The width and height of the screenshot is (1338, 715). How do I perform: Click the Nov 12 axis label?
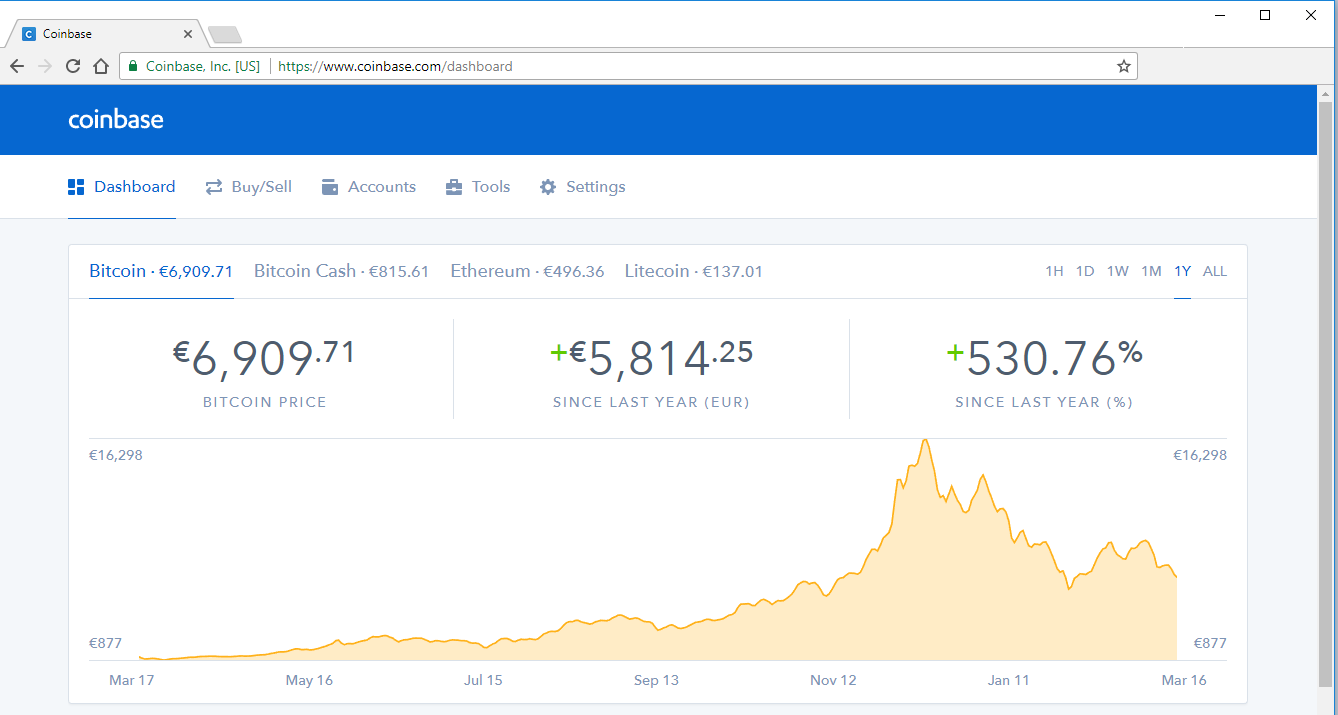coord(833,680)
